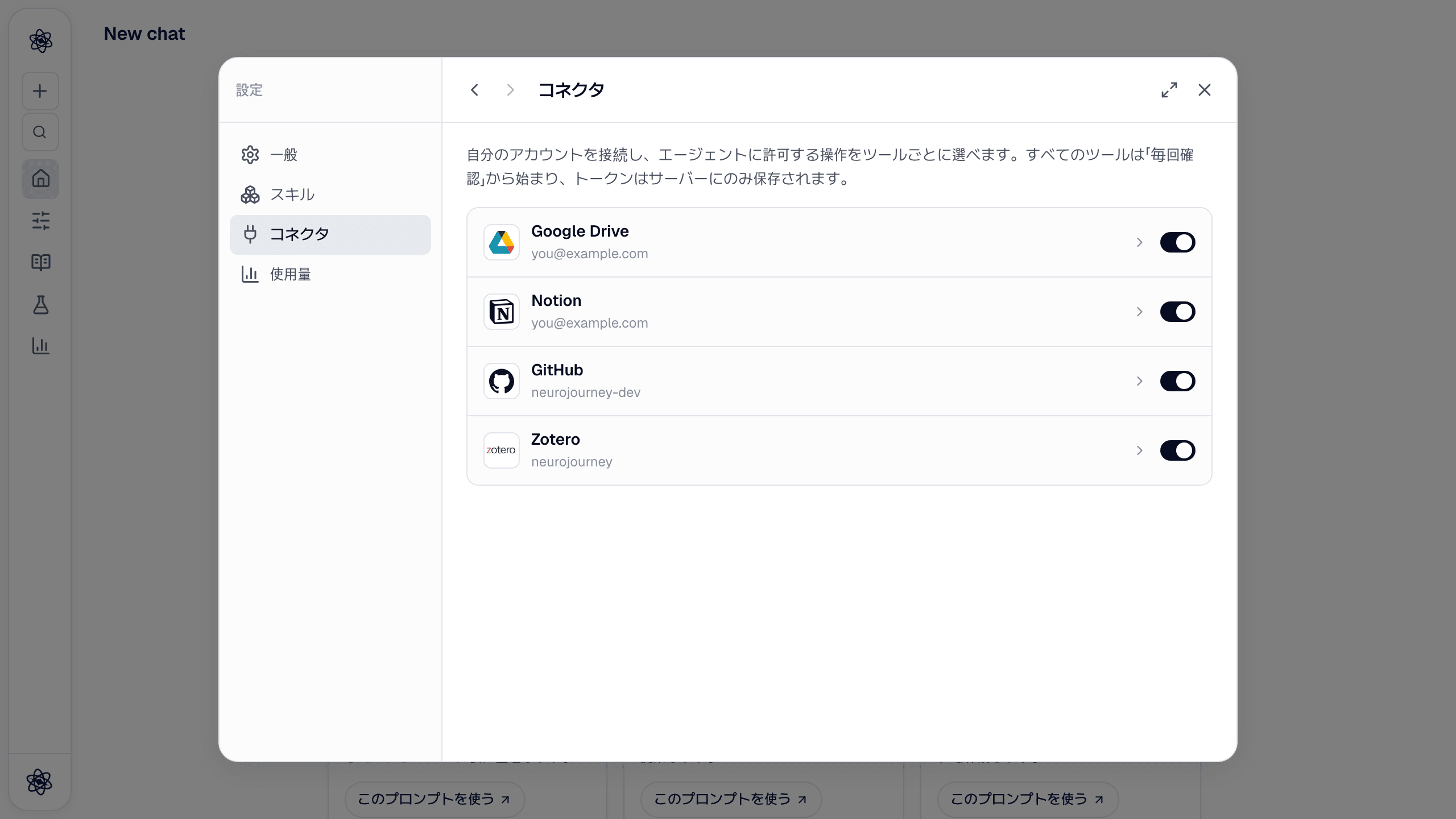Viewport: 1456px width, 819px height.
Task: Expand the settings dialog to full size
Action: tap(1169, 90)
